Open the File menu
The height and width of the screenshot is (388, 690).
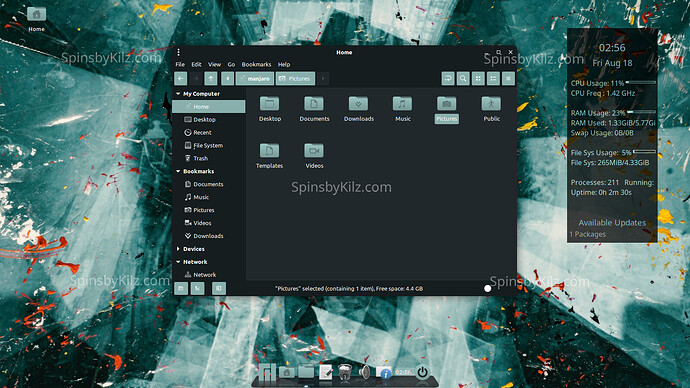tap(180, 64)
